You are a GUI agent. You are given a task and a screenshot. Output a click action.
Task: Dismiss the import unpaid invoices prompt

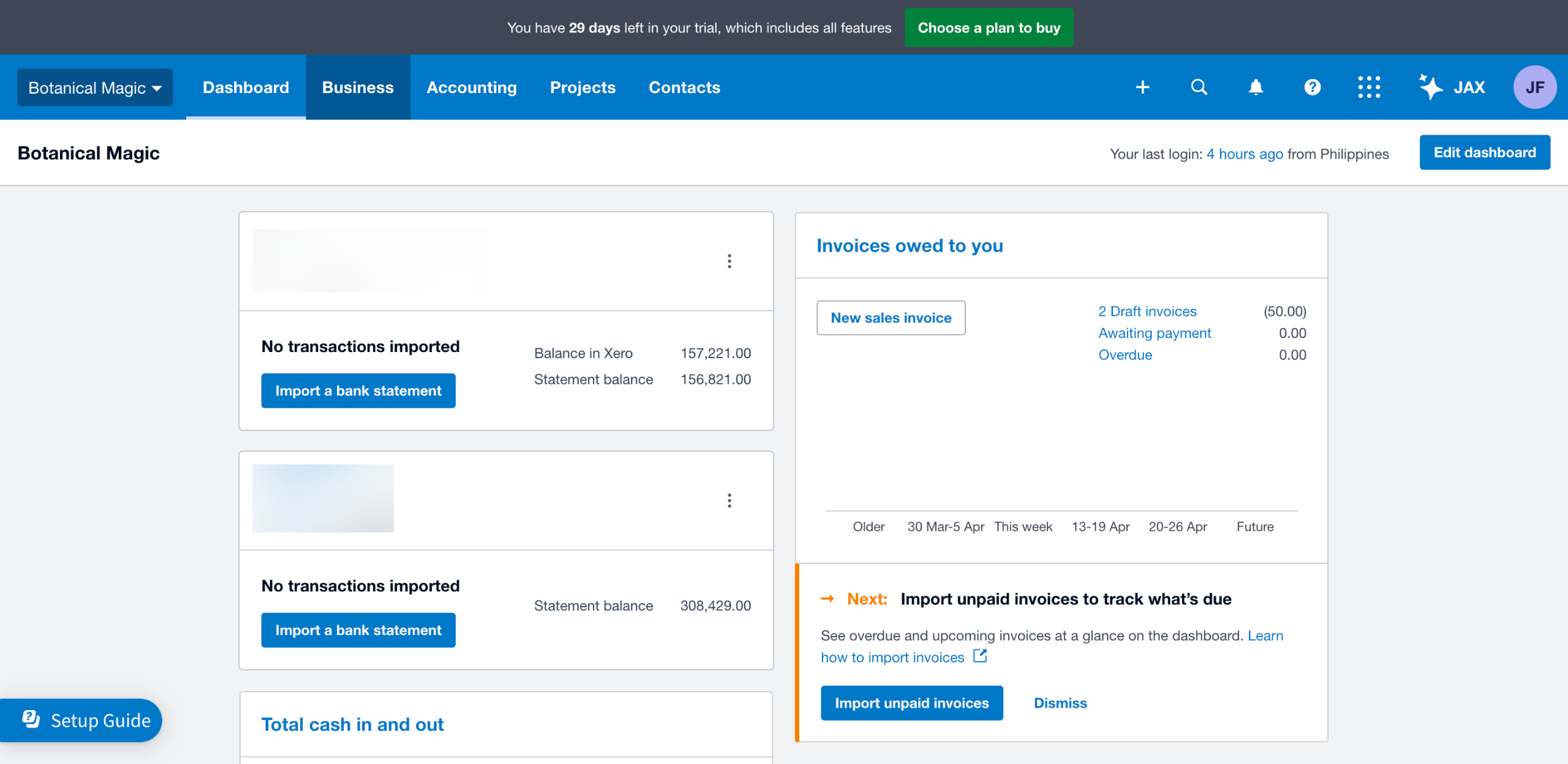(x=1060, y=703)
